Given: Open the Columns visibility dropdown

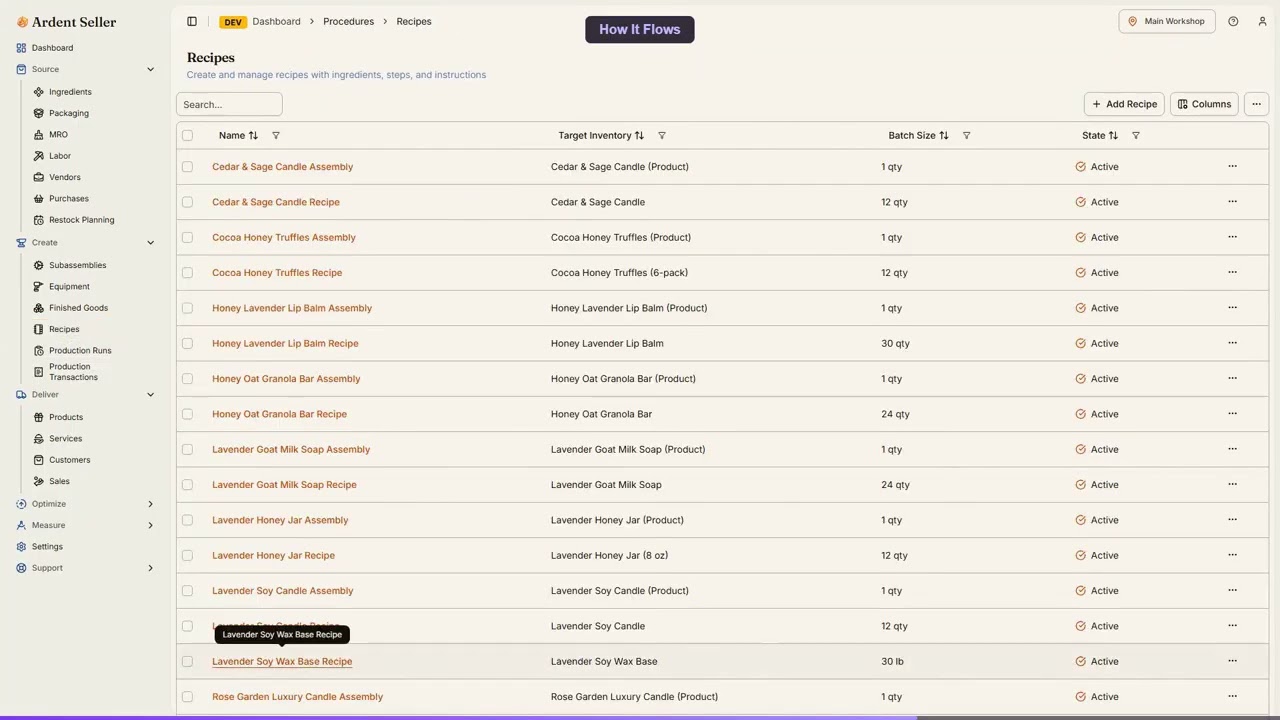Looking at the screenshot, I should click(1205, 104).
